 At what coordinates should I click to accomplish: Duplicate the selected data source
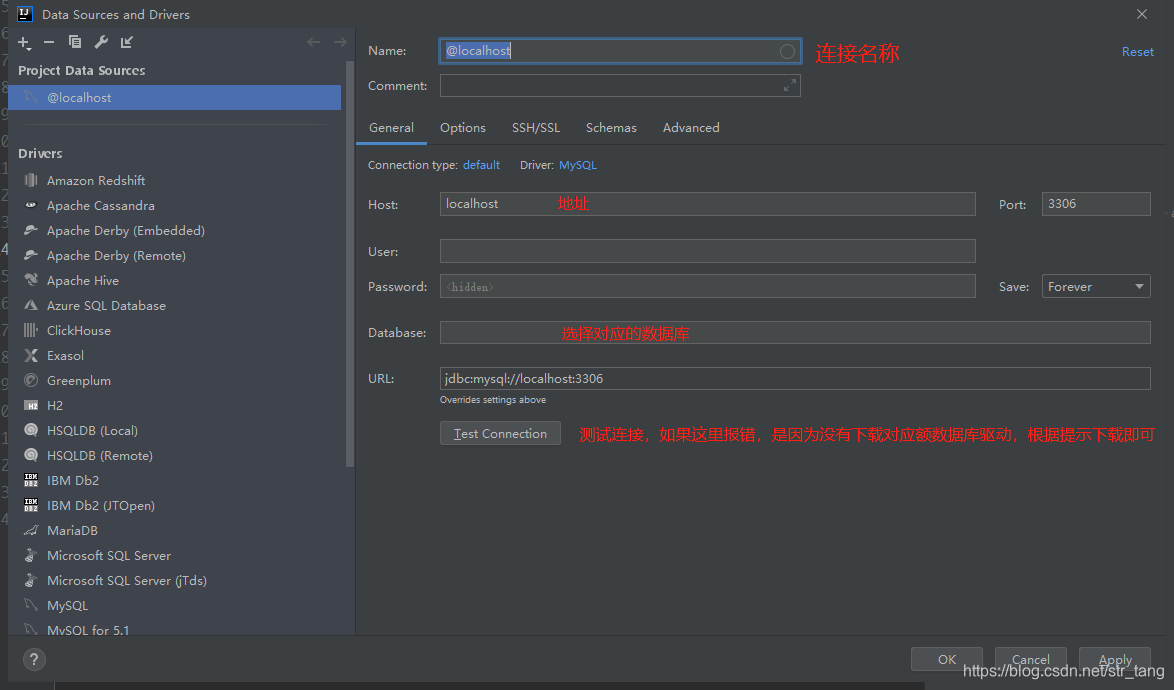[x=75, y=42]
